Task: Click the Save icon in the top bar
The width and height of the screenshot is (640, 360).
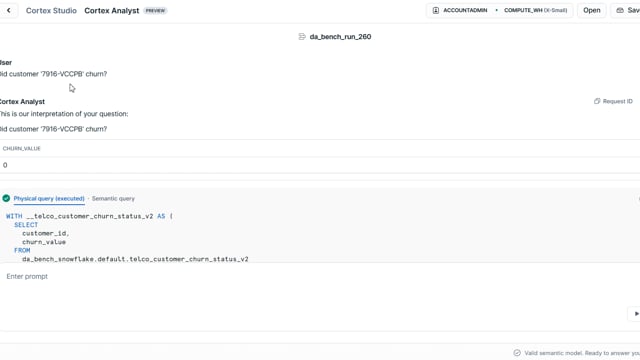Action: coord(620,10)
